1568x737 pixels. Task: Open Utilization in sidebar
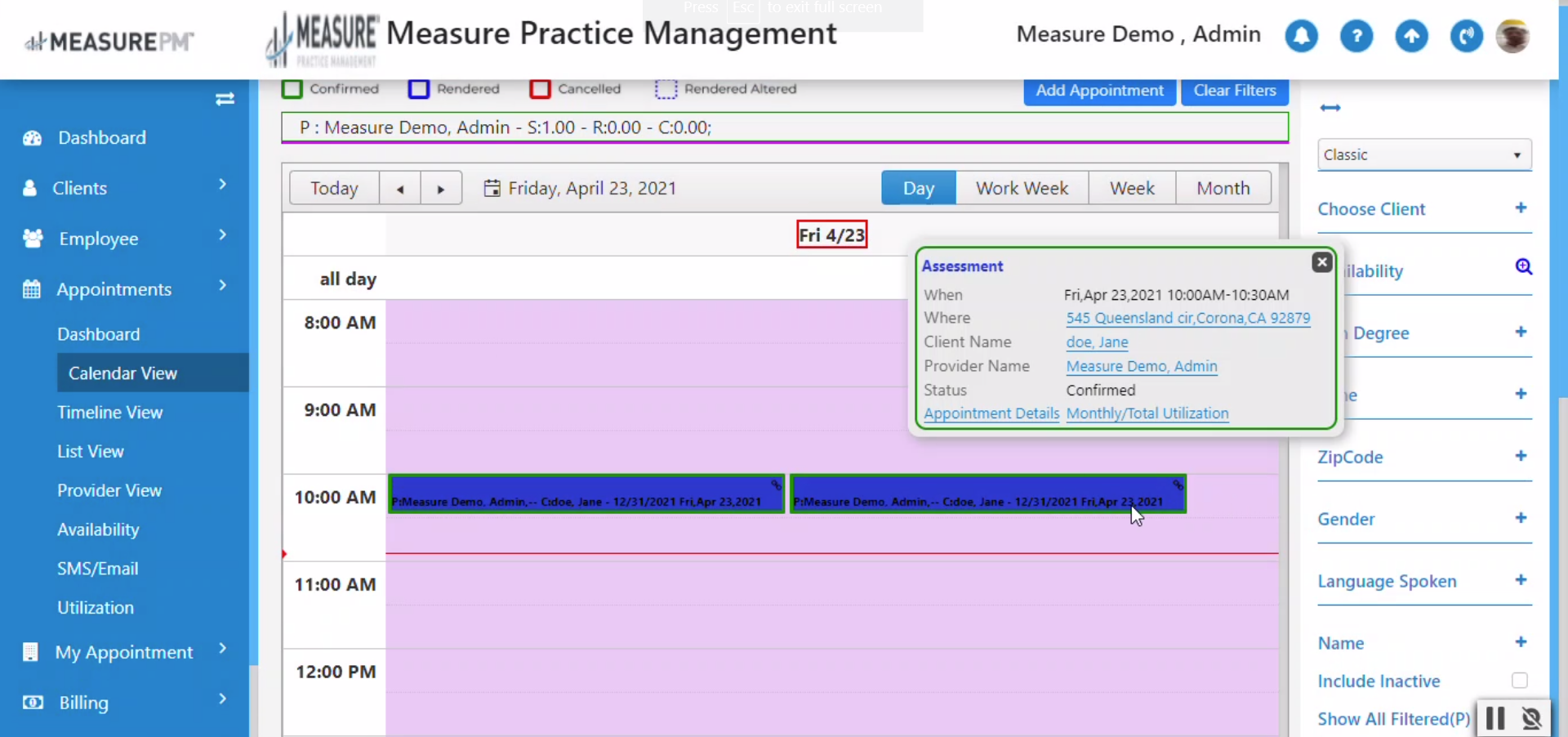[x=96, y=608]
